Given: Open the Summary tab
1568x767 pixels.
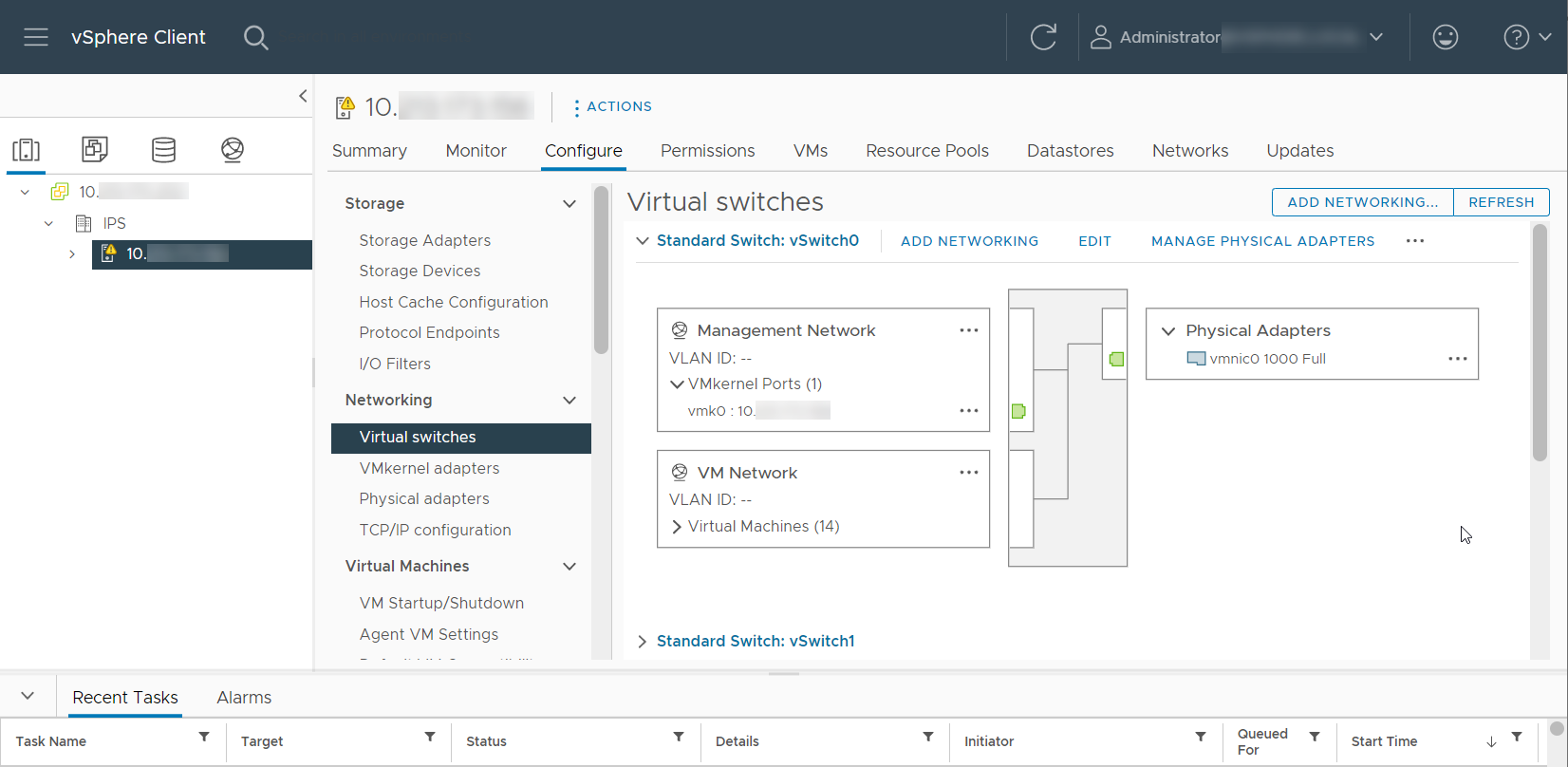Looking at the screenshot, I should pos(369,151).
